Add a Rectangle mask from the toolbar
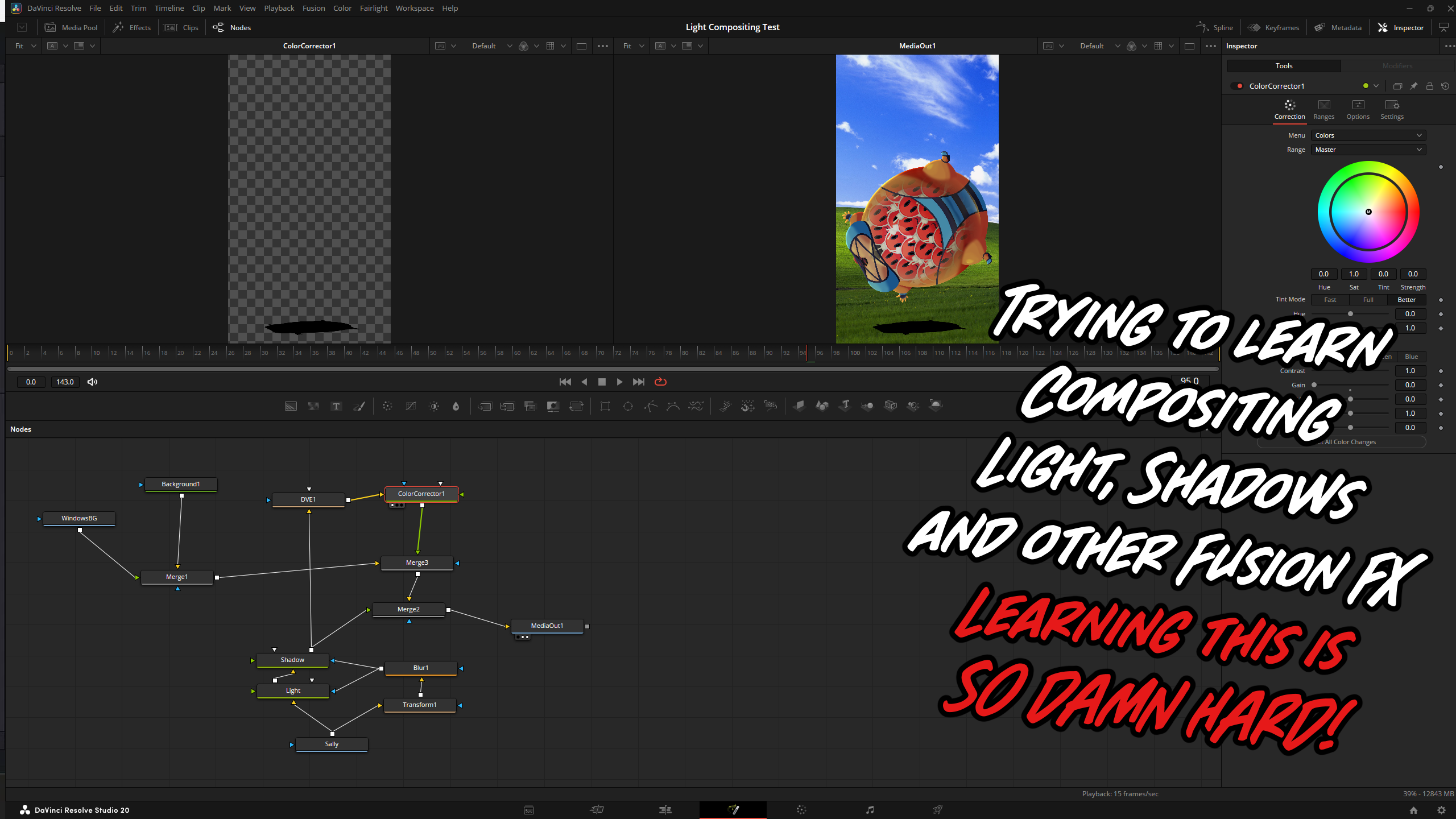Viewport: 1456px width, 819px height. click(x=605, y=406)
